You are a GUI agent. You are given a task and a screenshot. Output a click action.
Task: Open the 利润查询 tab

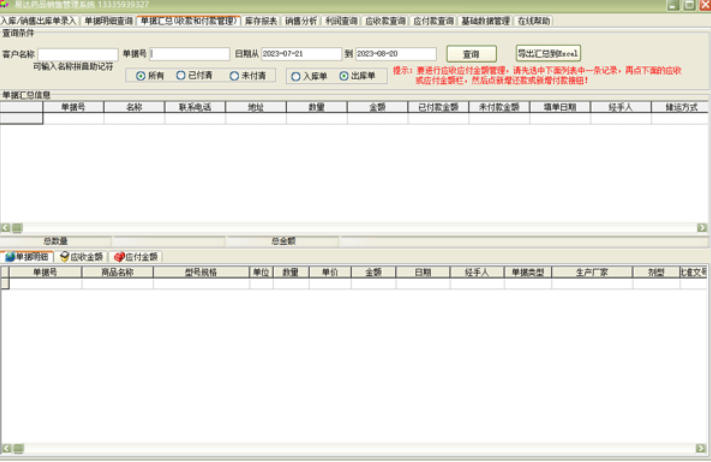pos(341,21)
